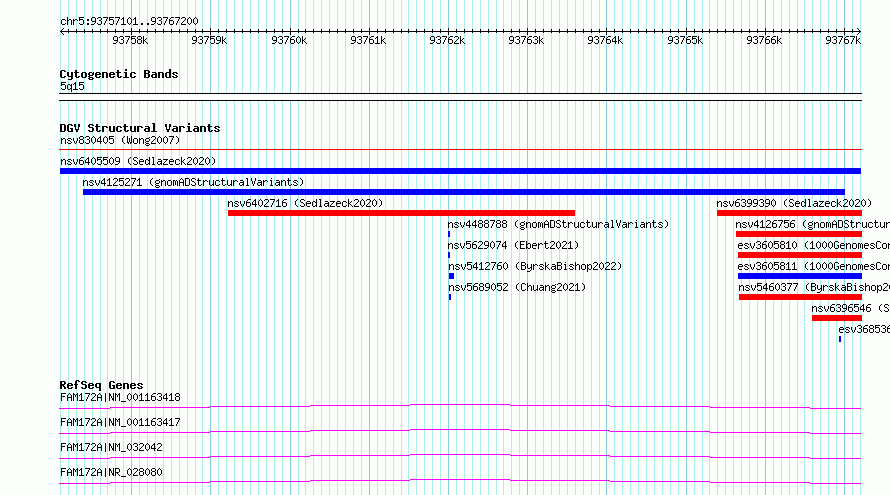Screen dimensions: 890x495
Task: Click the blue bar under esv3605811
Action: coord(800,276)
